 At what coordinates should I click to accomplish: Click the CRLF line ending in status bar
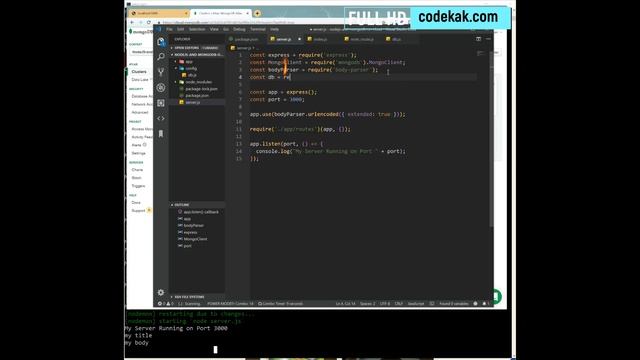[399, 304]
